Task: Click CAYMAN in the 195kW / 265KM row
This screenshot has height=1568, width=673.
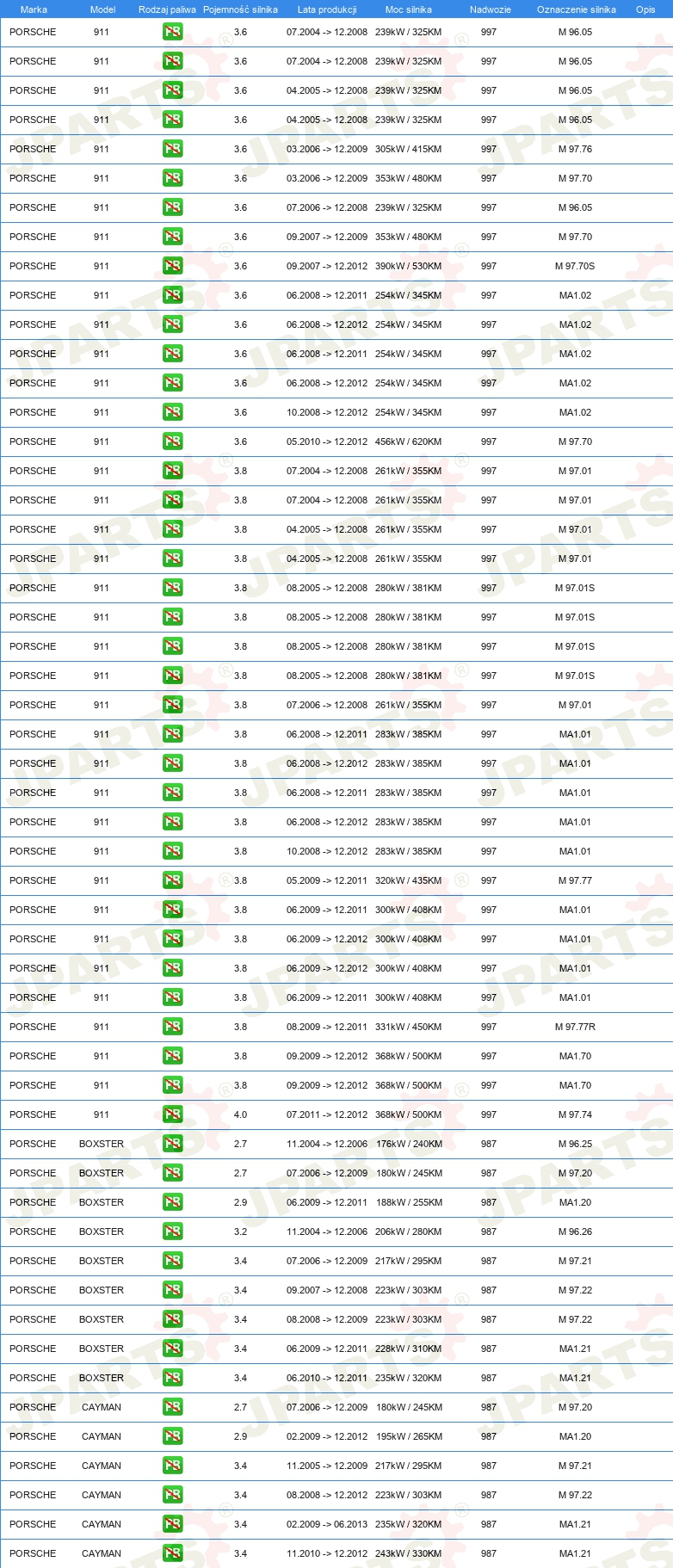Action: pyautogui.click(x=102, y=1436)
